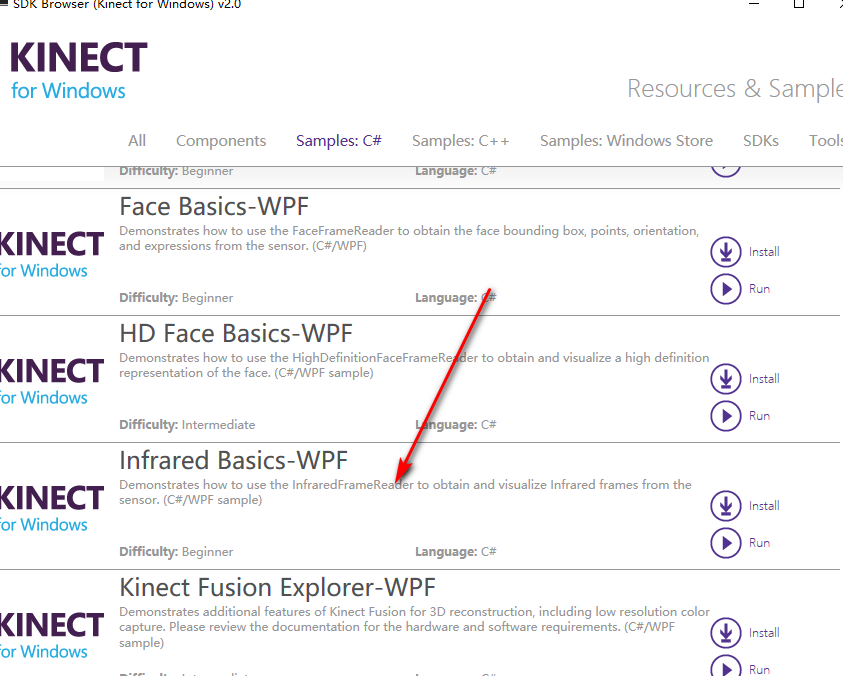Image resolution: width=843 pixels, height=676 pixels.
Task: Click the Face Basics-WPF sample title
Action: 214,206
